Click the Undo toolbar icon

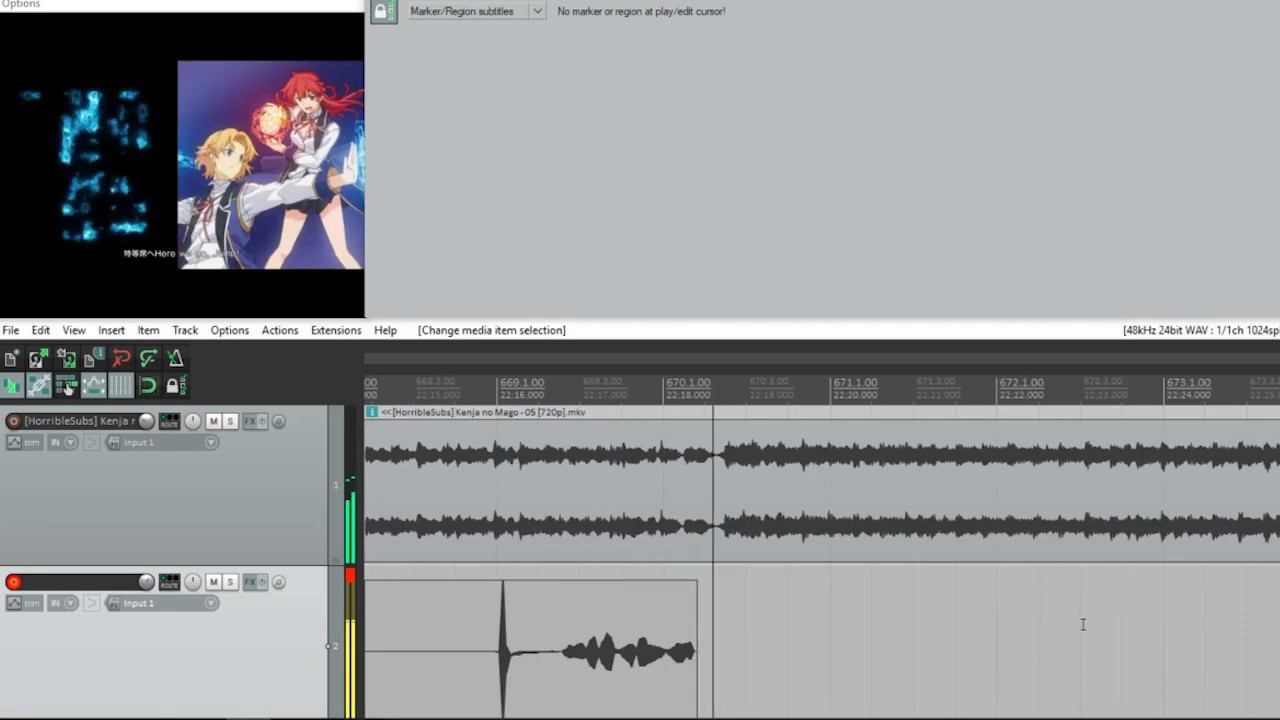coord(121,359)
